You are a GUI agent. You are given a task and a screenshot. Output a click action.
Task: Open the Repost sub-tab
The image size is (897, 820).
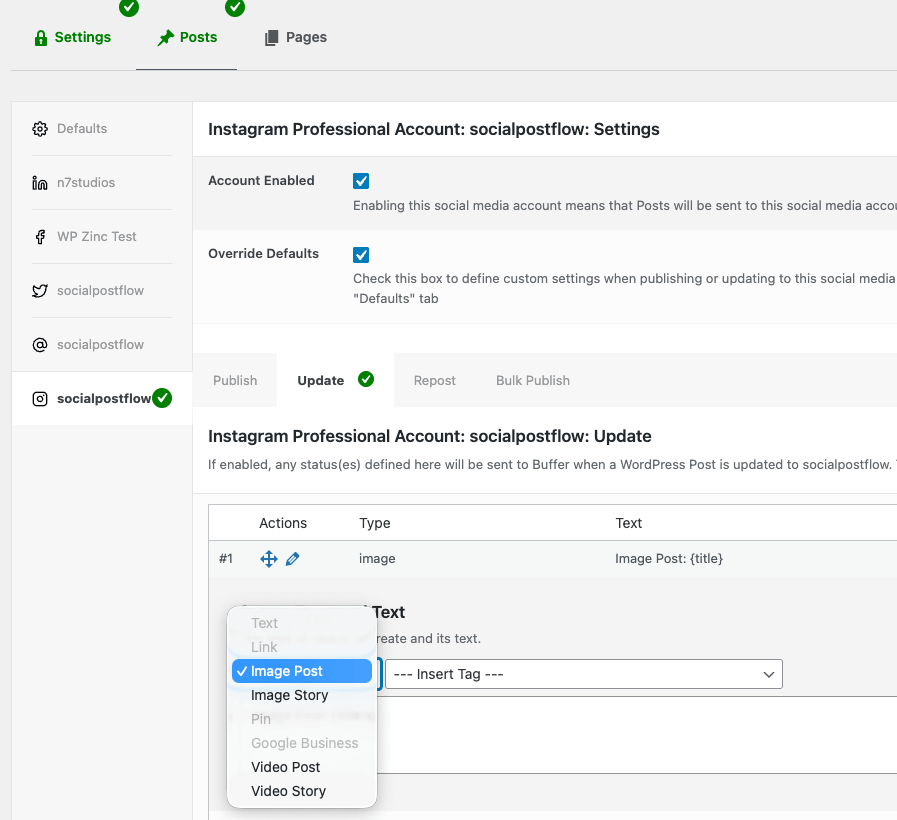coord(435,381)
